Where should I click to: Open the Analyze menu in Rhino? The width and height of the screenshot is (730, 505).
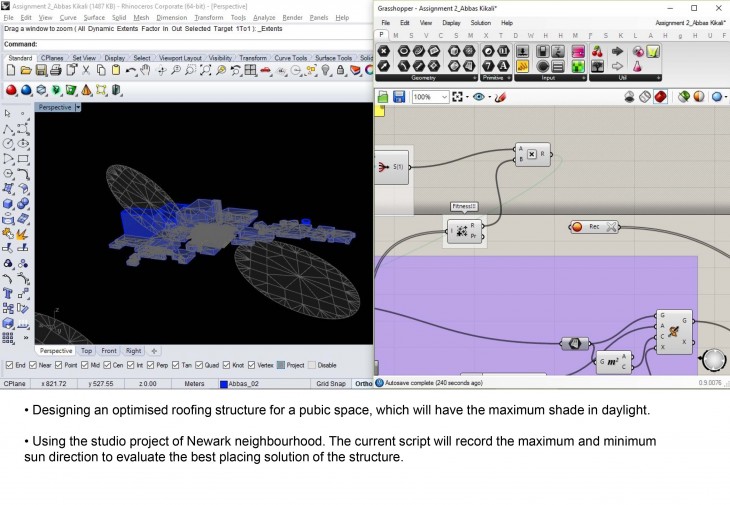tap(264, 18)
